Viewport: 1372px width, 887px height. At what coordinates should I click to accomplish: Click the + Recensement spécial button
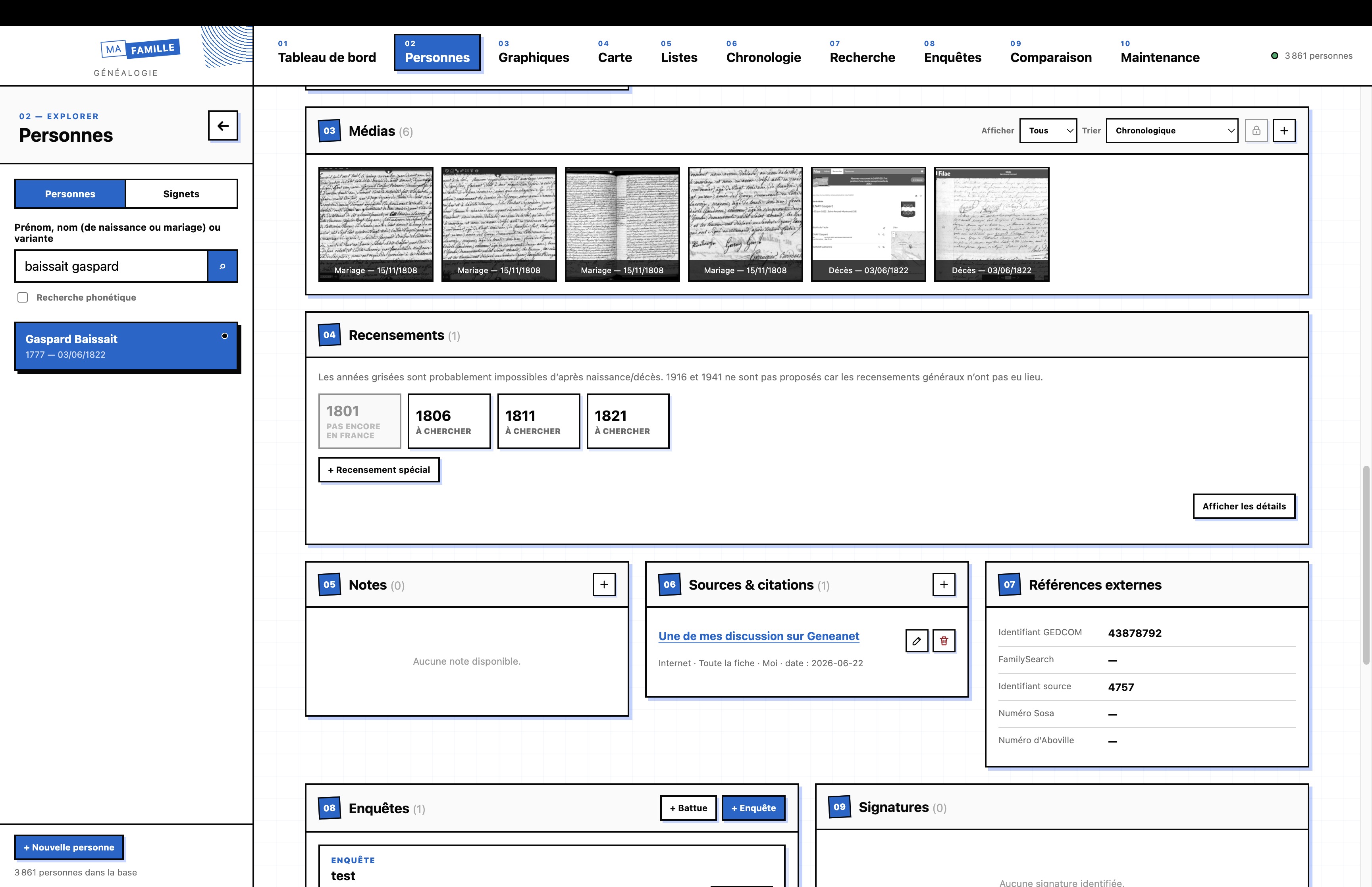pyautogui.click(x=379, y=470)
